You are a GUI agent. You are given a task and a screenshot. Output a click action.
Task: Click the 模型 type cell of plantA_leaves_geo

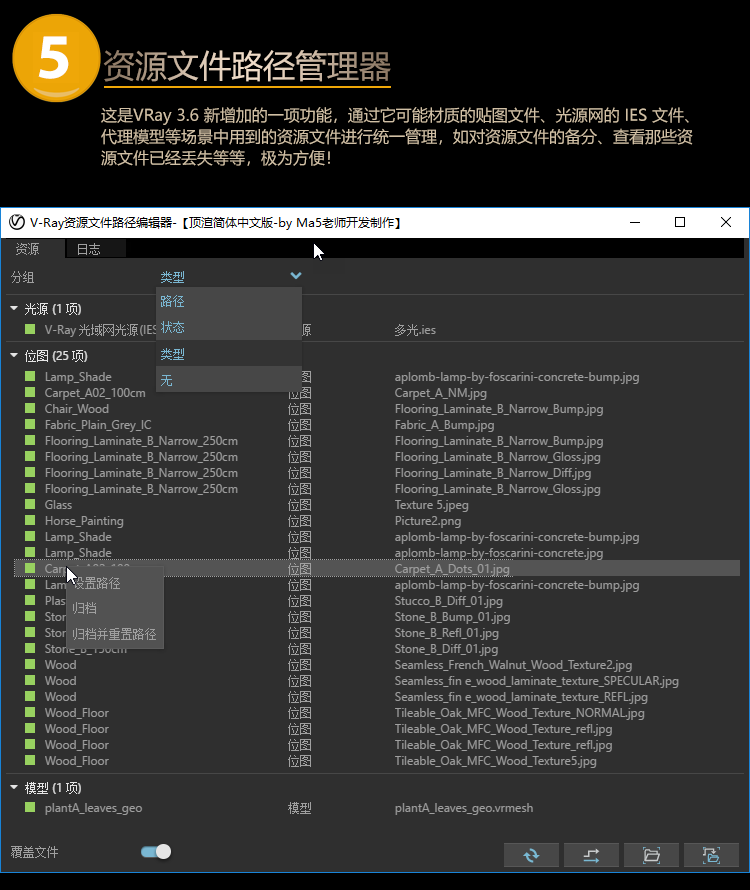click(299, 808)
